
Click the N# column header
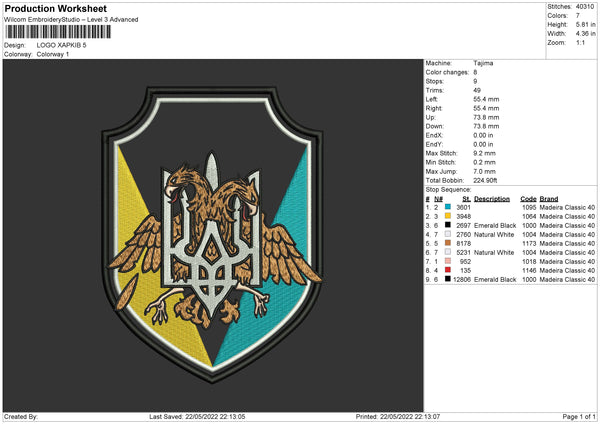coord(438,199)
